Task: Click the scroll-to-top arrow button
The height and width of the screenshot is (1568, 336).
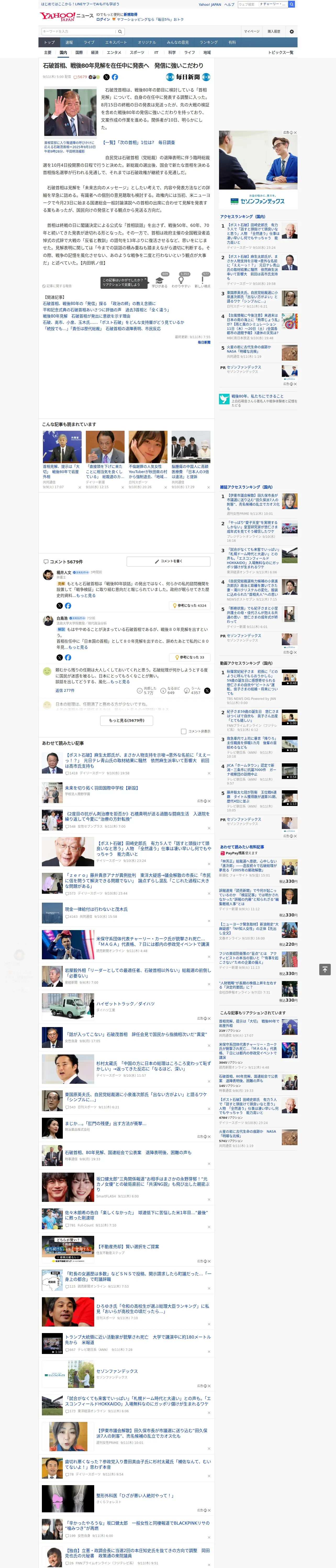Action: 325,969
